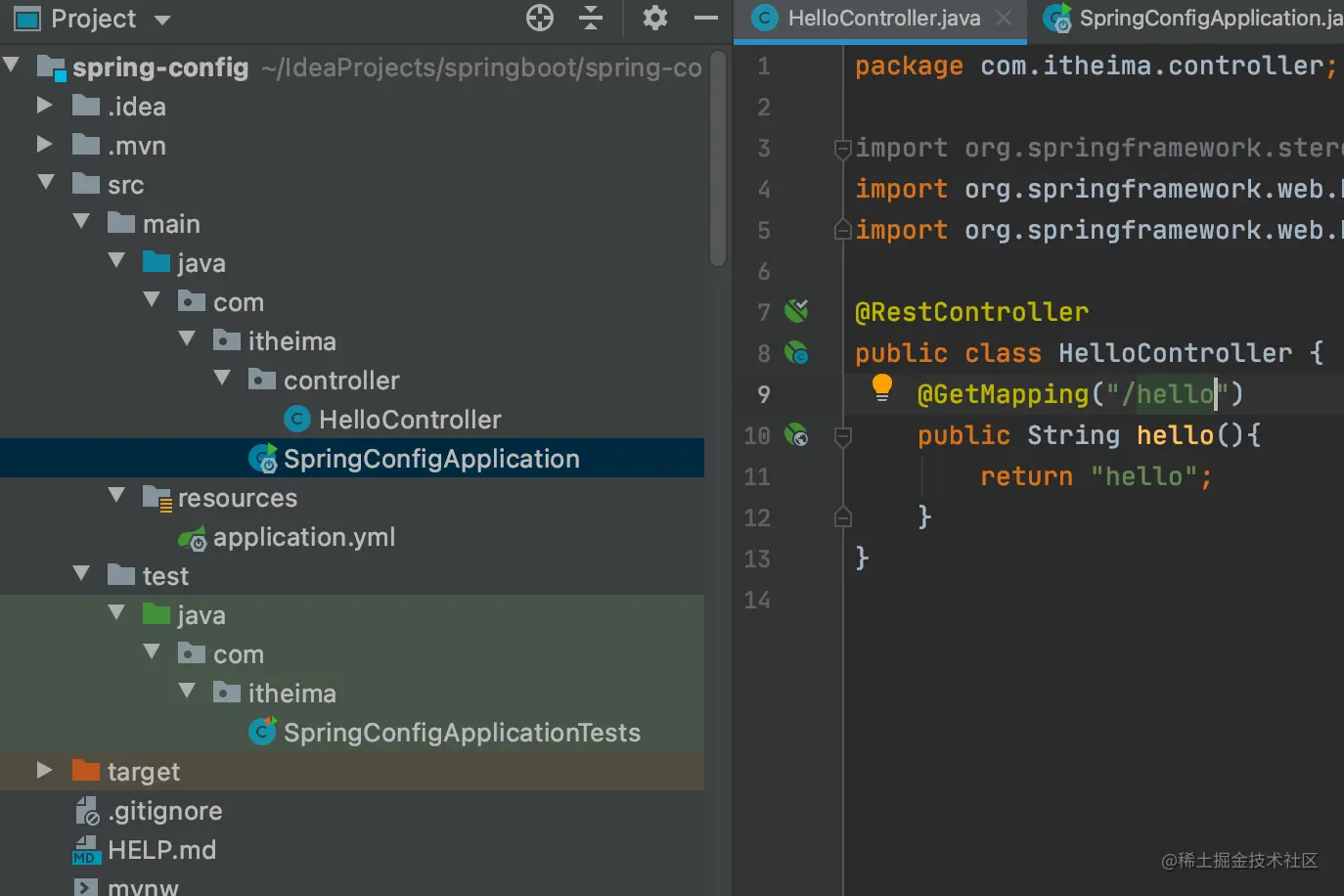Click the SpringConfigApplication.java tab icon

tap(1056, 18)
